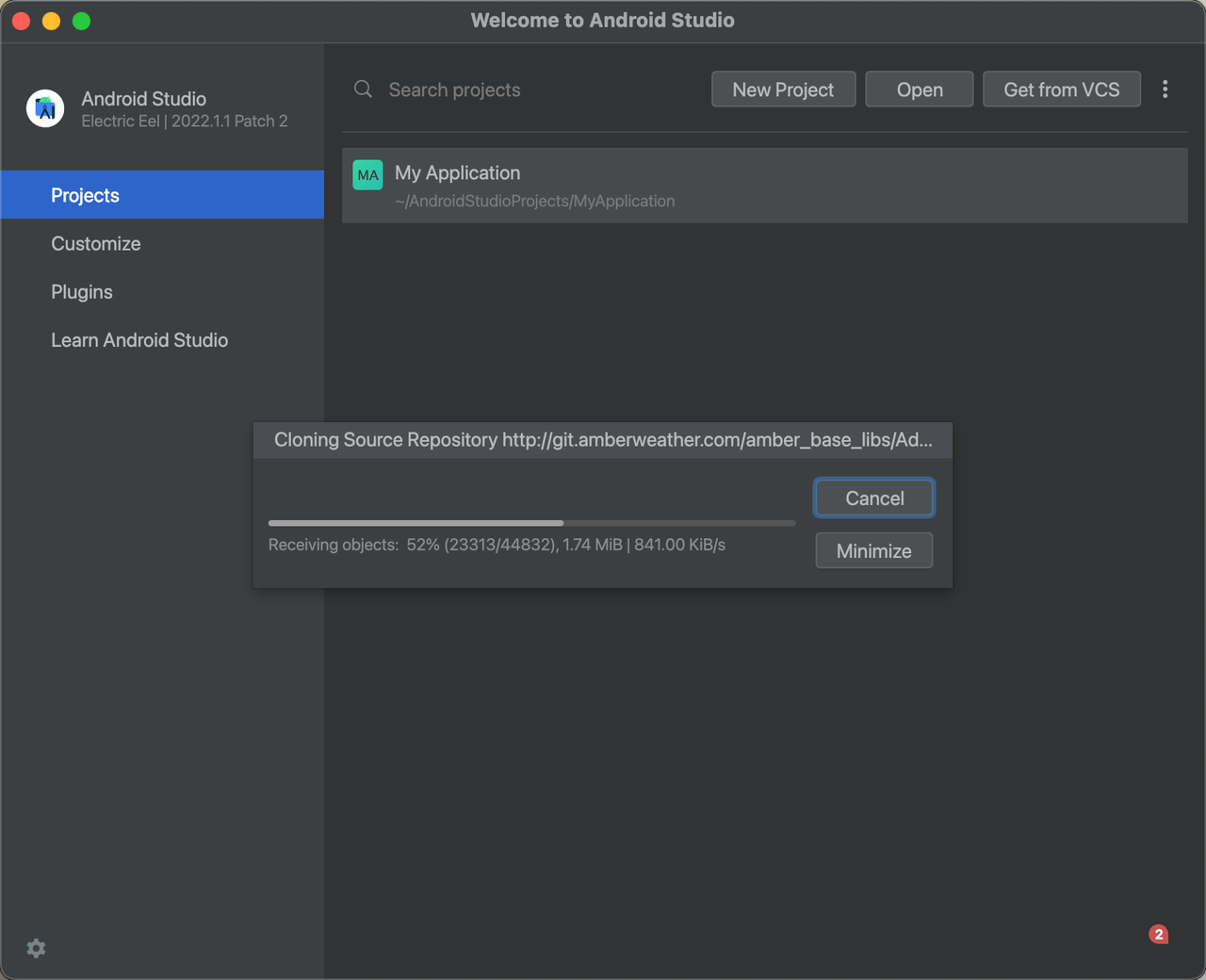Open Learn Android Studio tab
The width and height of the screenshot is (1206, 980).
162,340
